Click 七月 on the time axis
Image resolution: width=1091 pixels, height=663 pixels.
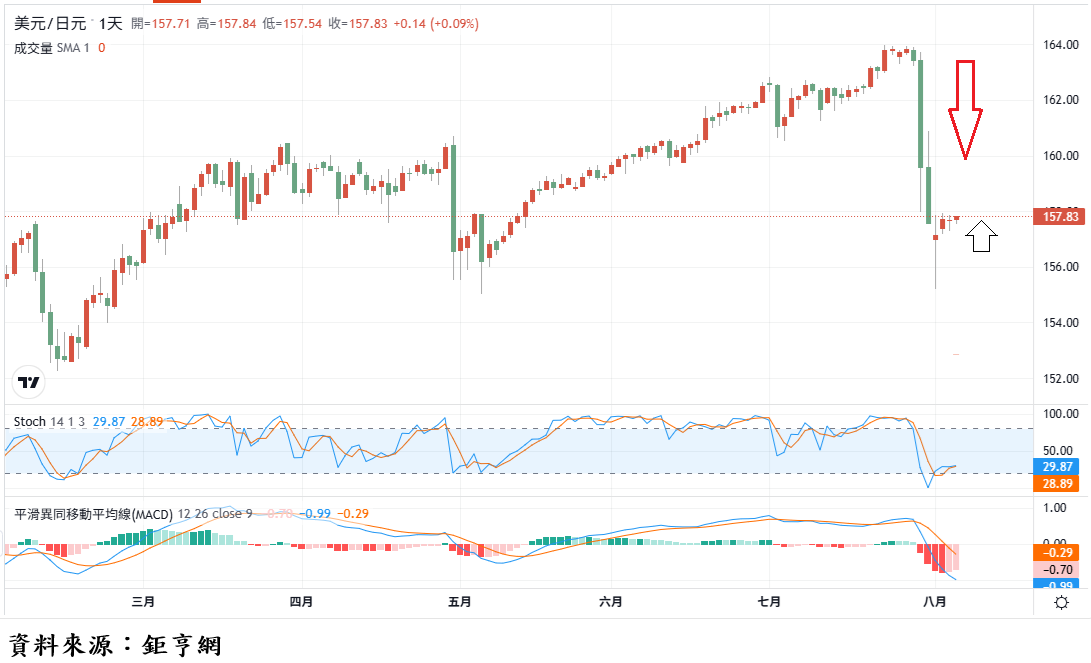coord(769,601)
